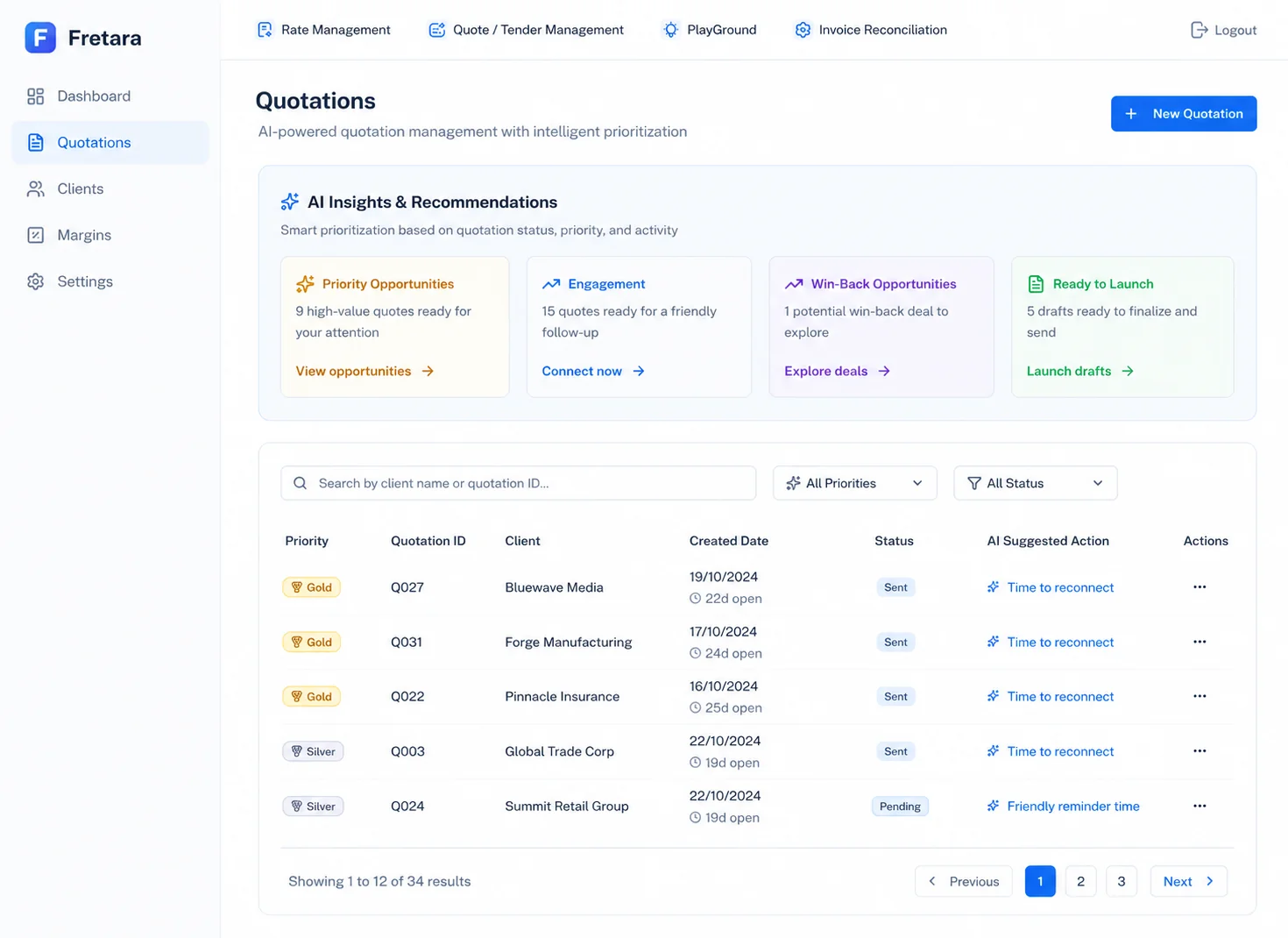This screenshot has height=938, width=1288.
Task: Click the Margins percent icon
Action: pyautogui.click(x=35, y=235)
